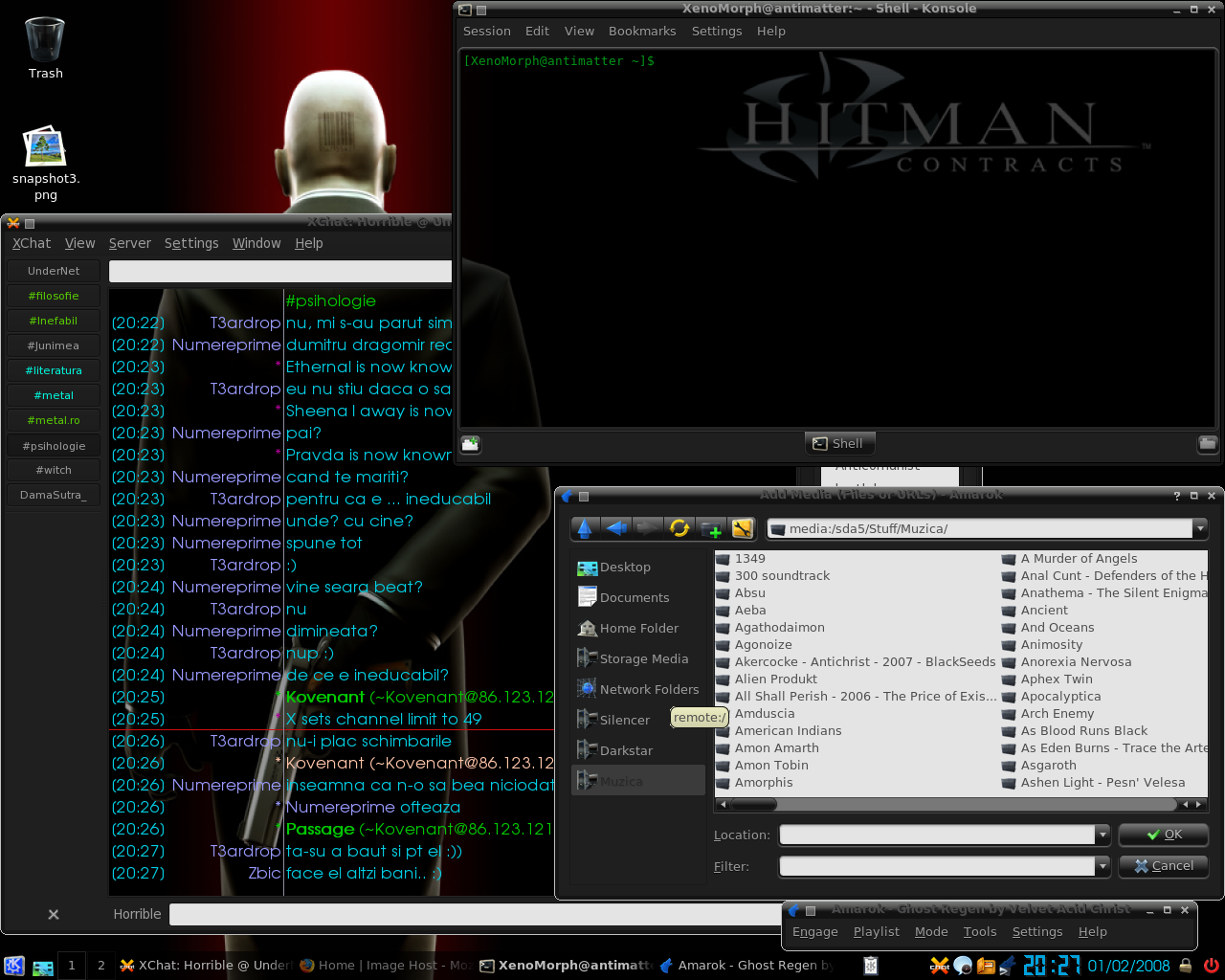Click the Cancel button in Add Media
The width and height of the screenshot is (1225, 980).
coord(1164,866)
